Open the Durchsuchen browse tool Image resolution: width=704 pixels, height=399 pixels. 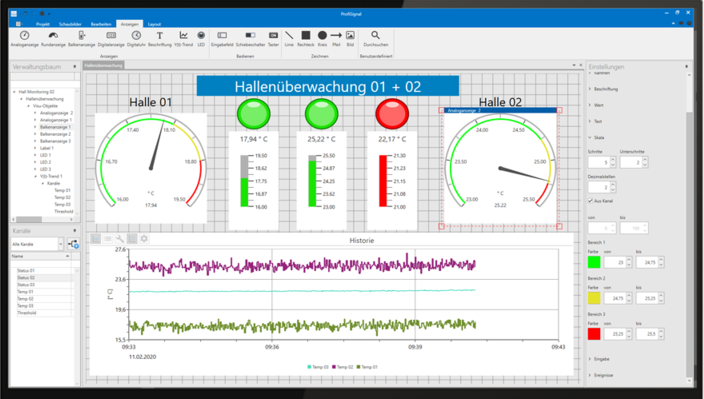click(x=375, y=39)
